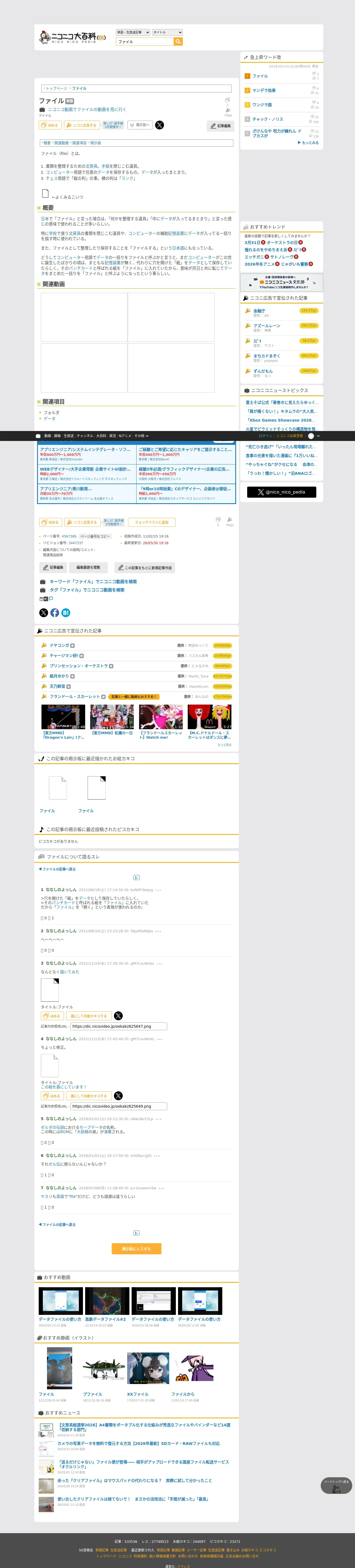Click the top ほめる button under the title
The height and width of the screenshot is (1568, 355).
point(50,125)
